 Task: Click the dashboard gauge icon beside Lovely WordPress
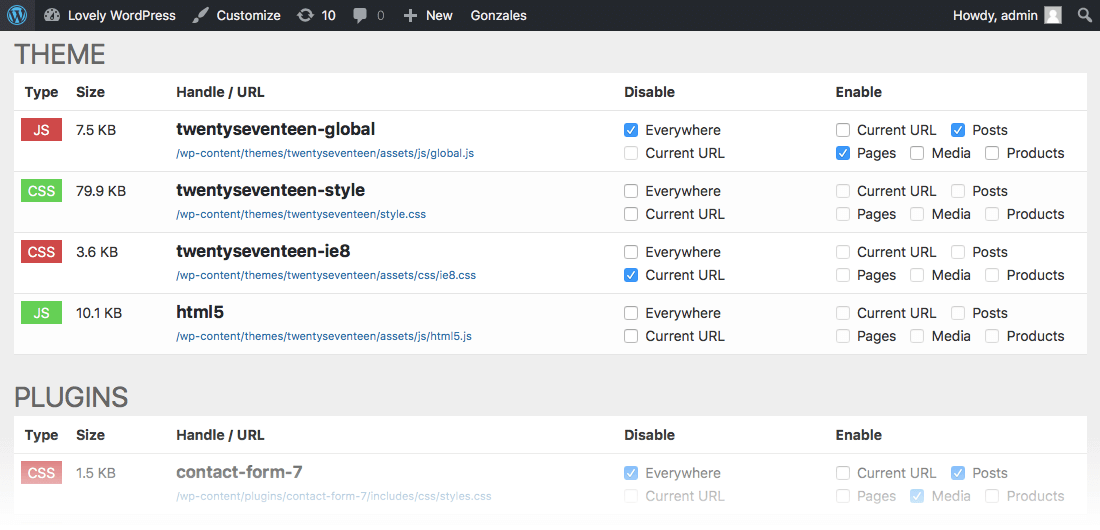tap(52, 15)
